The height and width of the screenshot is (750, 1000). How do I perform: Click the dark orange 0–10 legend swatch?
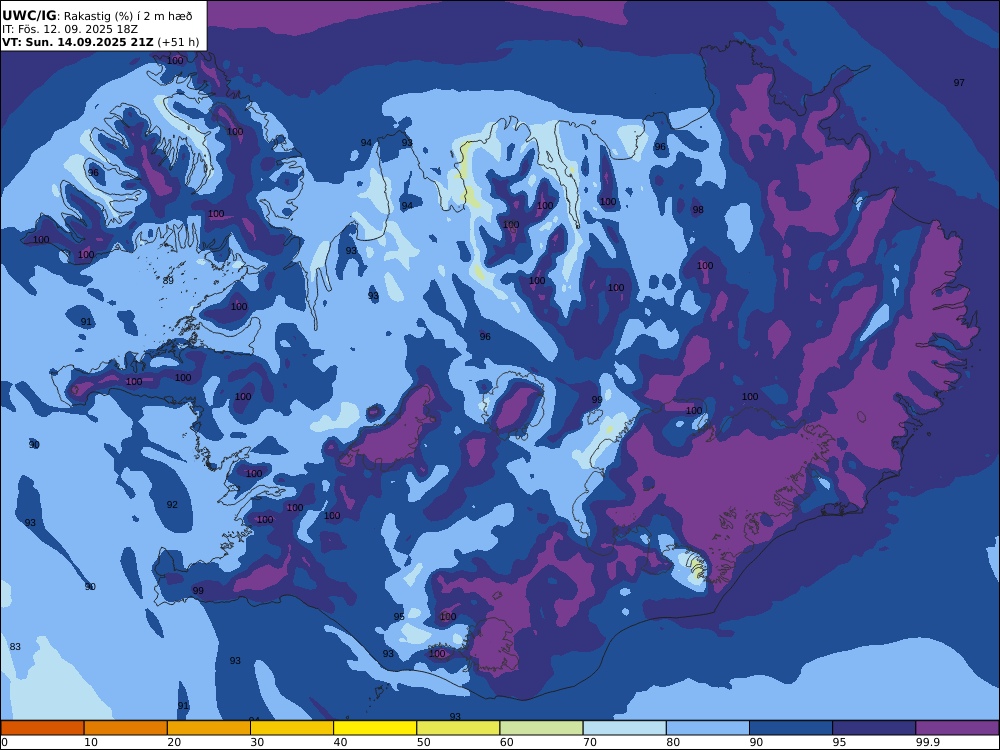click(42, 728)
